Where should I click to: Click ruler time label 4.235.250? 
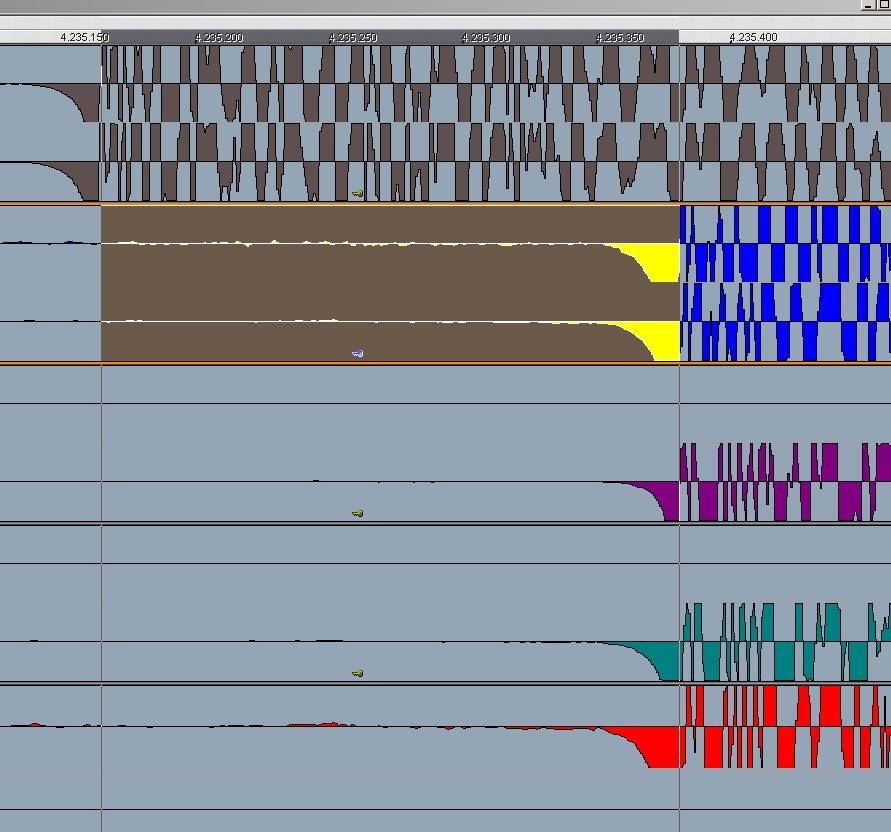[353, 38]
